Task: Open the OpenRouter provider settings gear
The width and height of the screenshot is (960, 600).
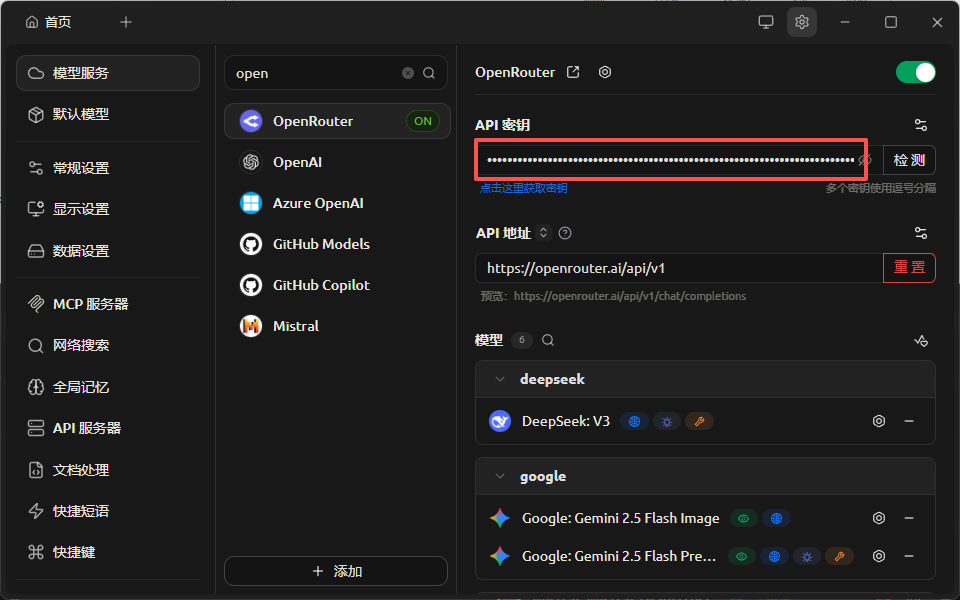Action: (x=605, y=72)
